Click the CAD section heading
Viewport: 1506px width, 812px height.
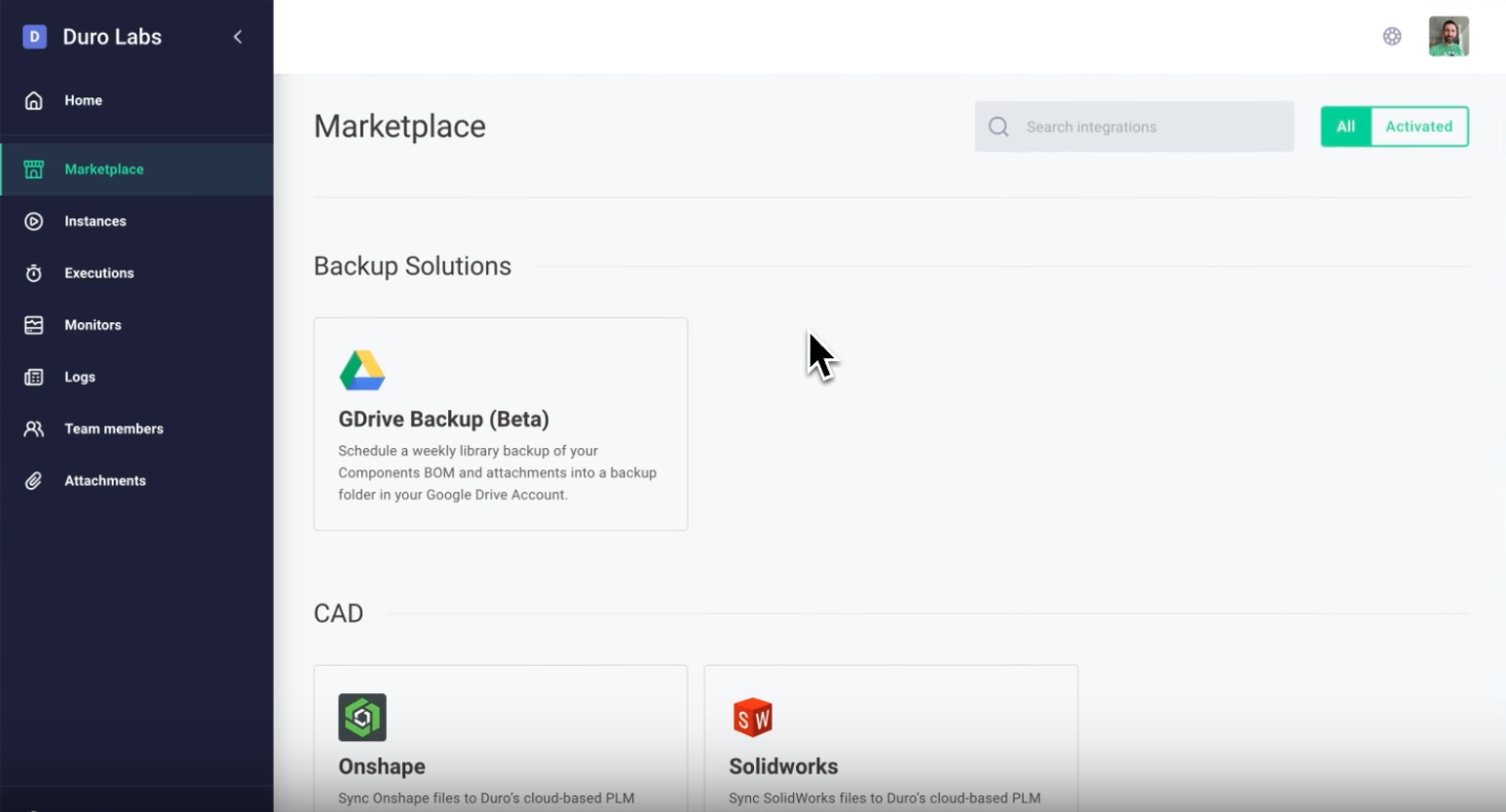coord(339,613)
